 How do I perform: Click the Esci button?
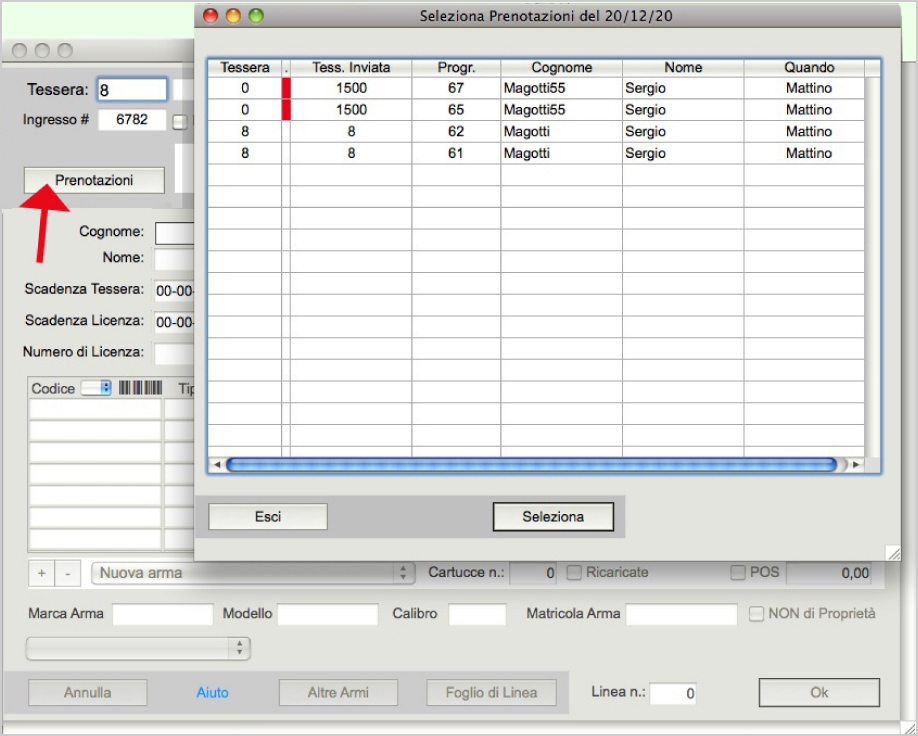(x=267, y=517)
